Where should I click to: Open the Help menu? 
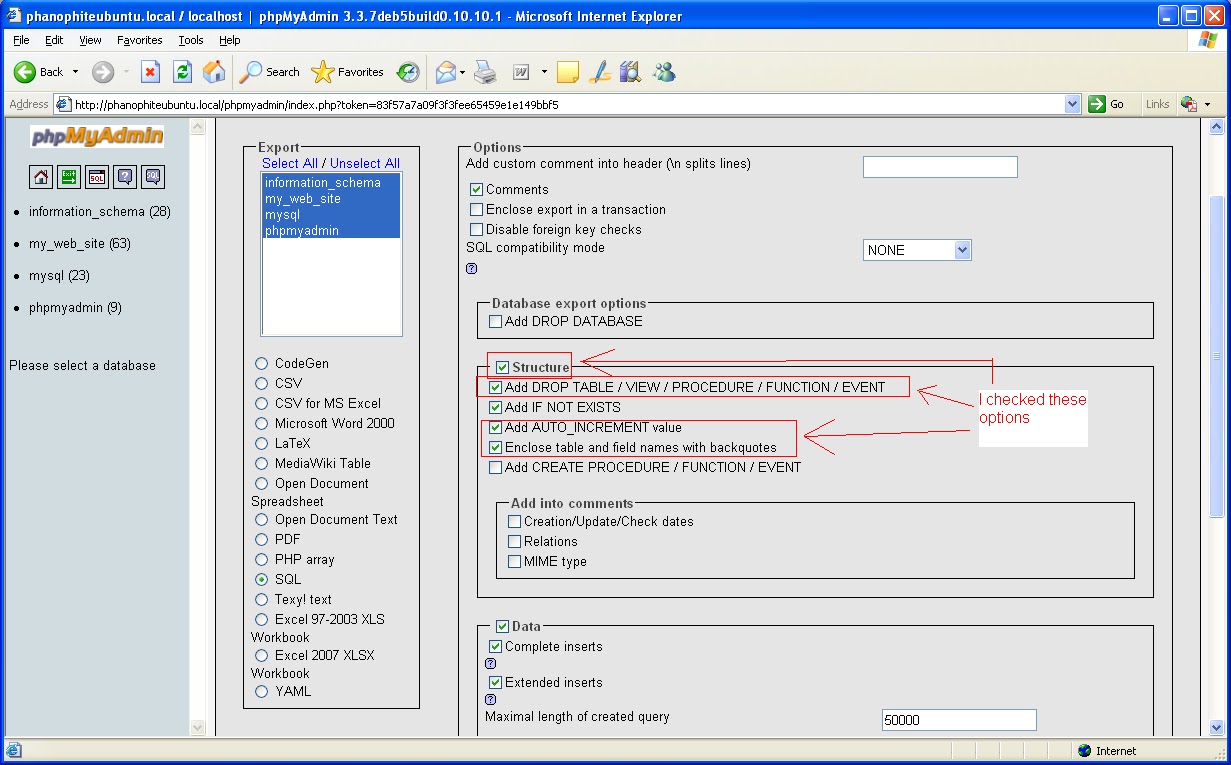point(229,40)
